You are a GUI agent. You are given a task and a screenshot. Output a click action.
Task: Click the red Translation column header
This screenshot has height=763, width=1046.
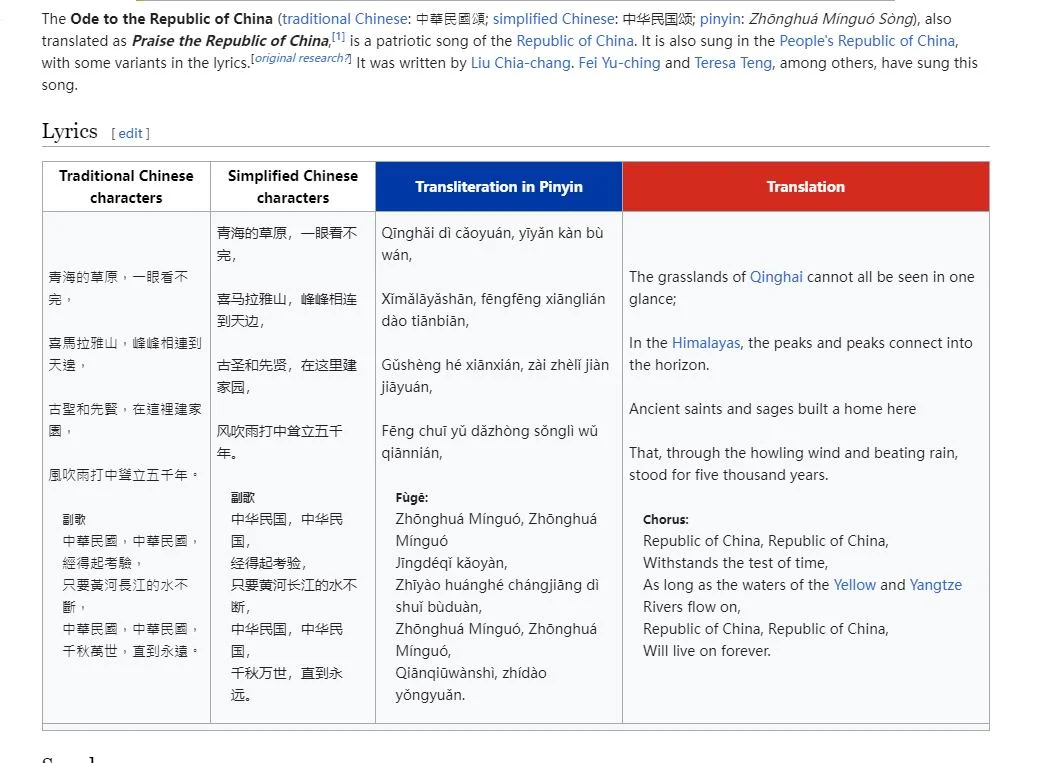point(805,187)
